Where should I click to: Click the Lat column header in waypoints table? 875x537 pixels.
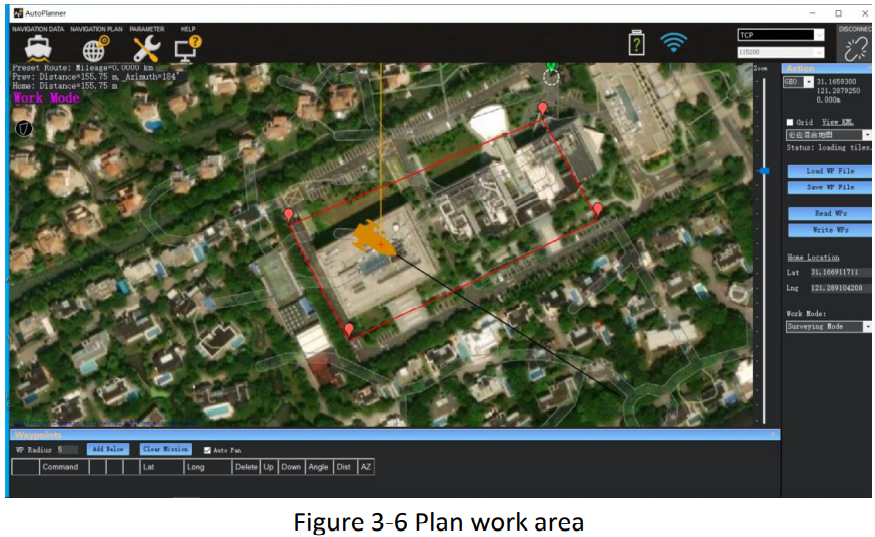pos(161,467)
